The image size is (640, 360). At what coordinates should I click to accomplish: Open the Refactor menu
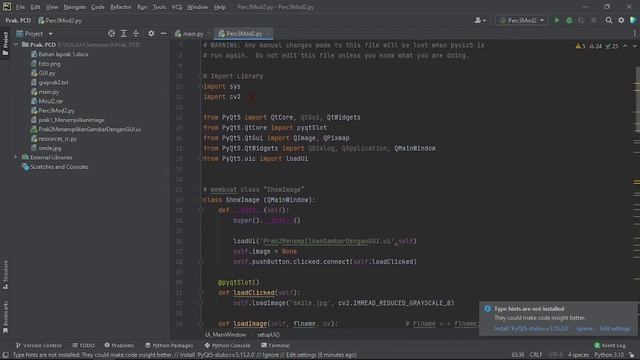pyautogui.click(x=121, y=7)
